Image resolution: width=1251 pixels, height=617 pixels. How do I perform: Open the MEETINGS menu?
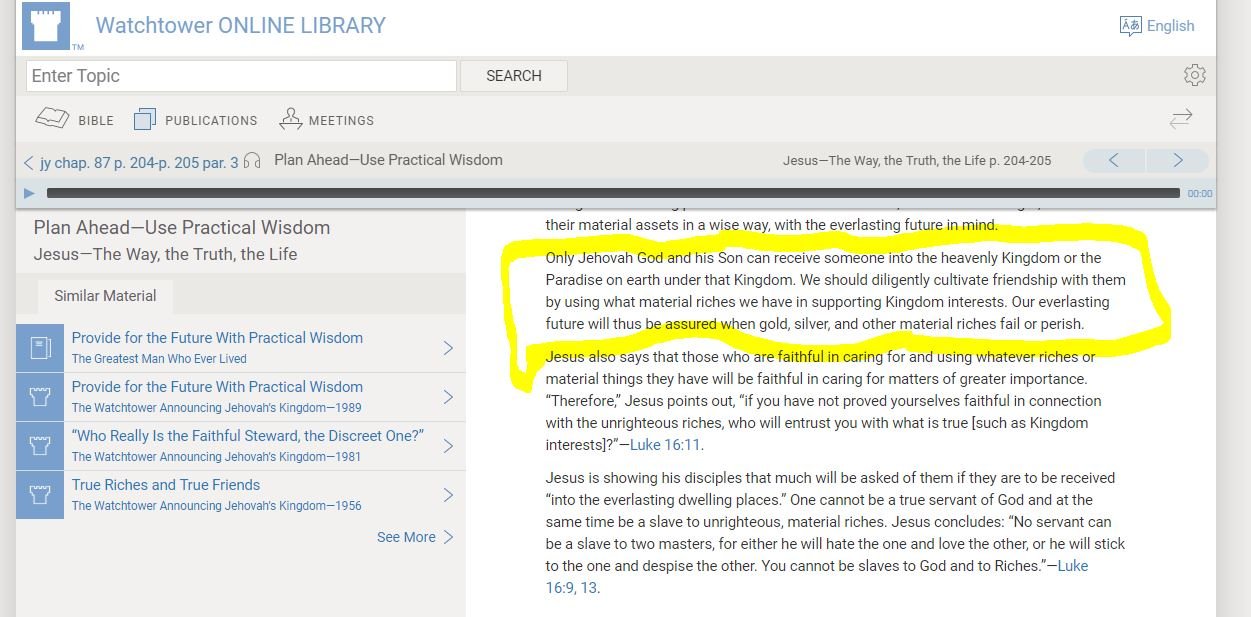click(x=341, y=120)
